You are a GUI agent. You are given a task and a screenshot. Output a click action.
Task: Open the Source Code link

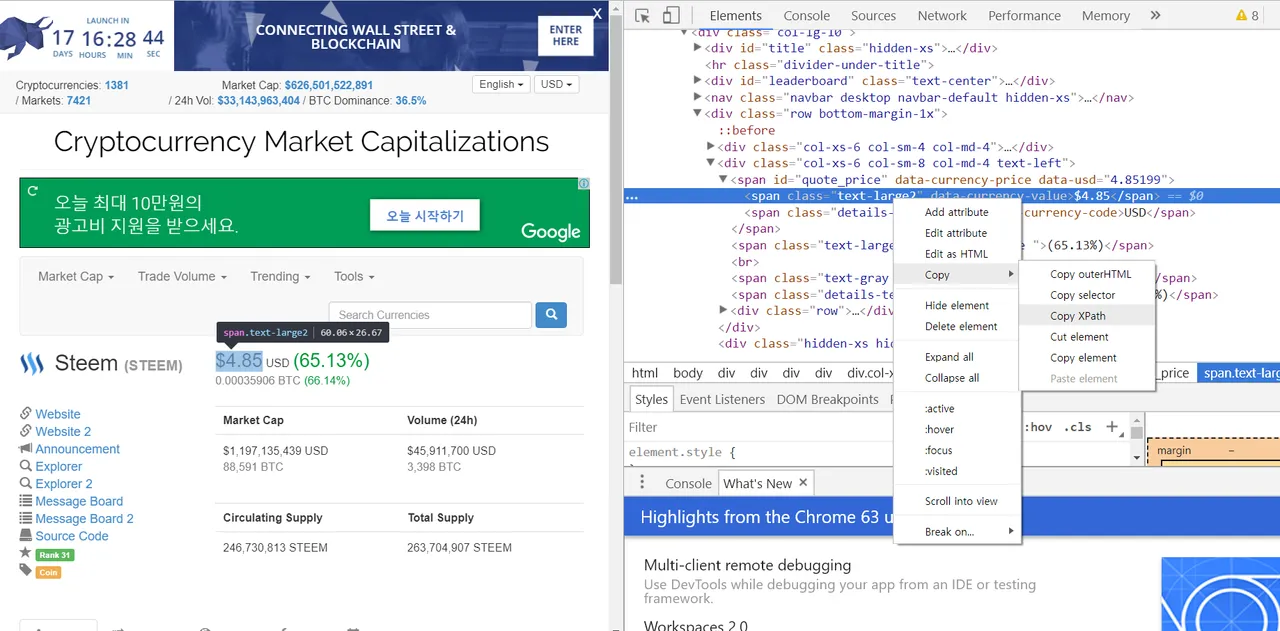click(72, 536)
